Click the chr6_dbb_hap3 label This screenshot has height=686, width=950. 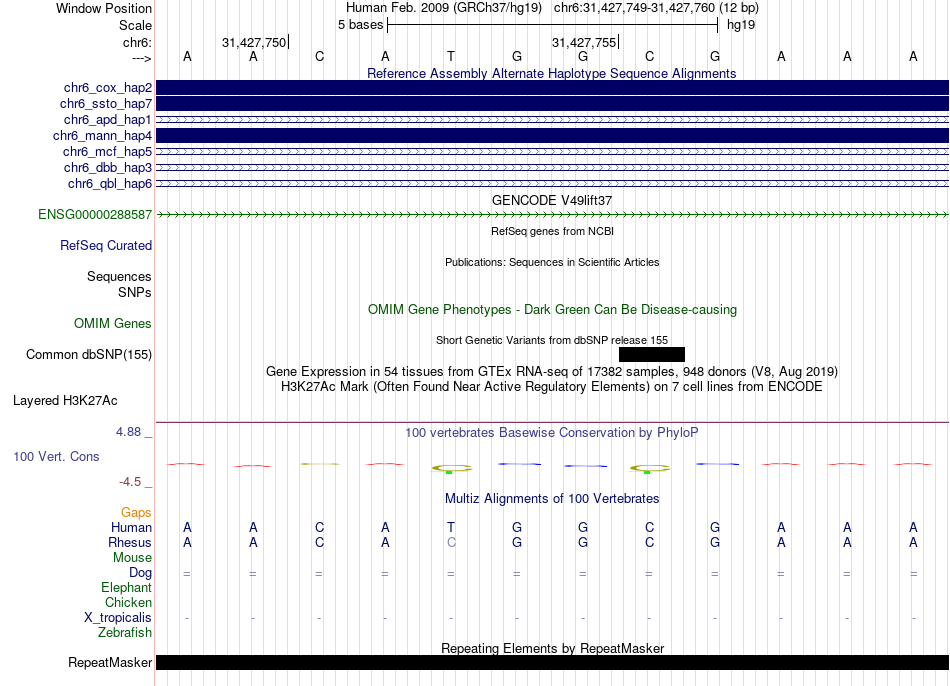[x=108, y=167]
